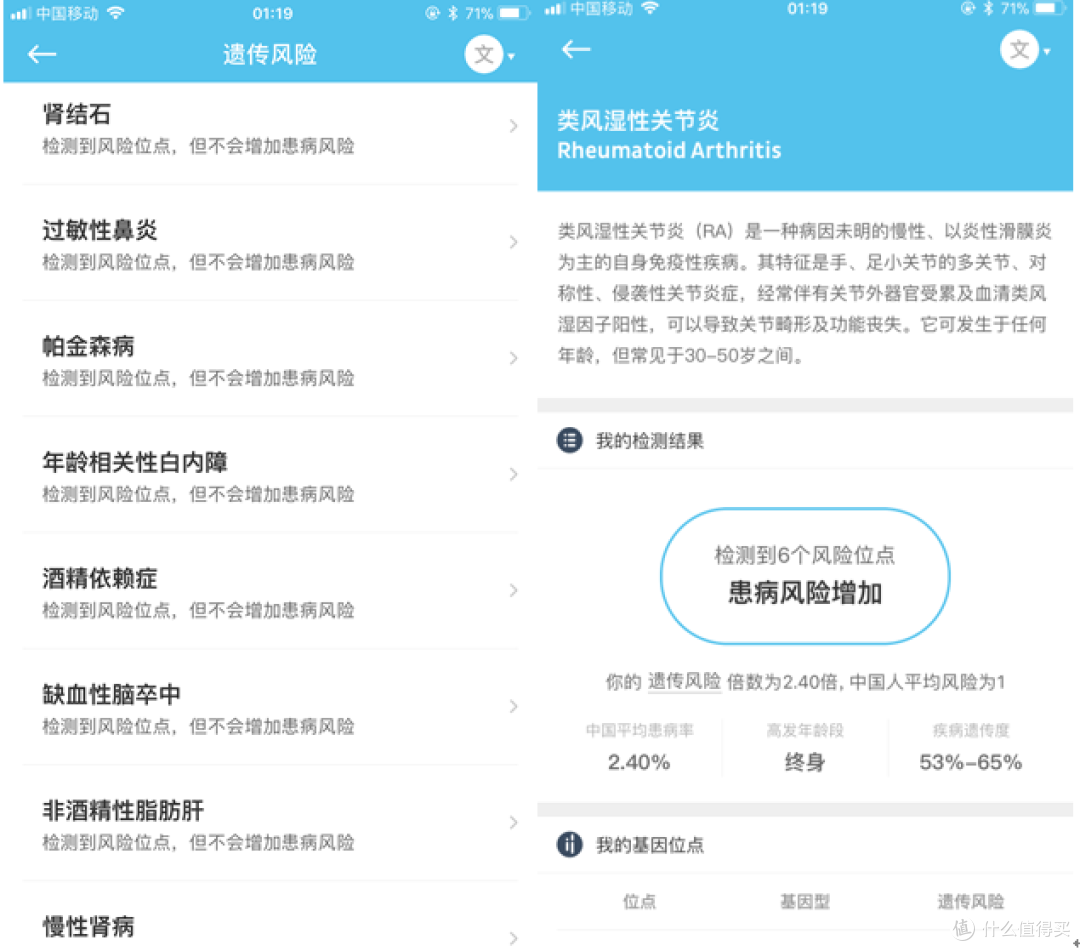The image size is (1080, 951).
Task: Tap the 遗传风险 title on the list screen
Action: [x=270, y=54]
